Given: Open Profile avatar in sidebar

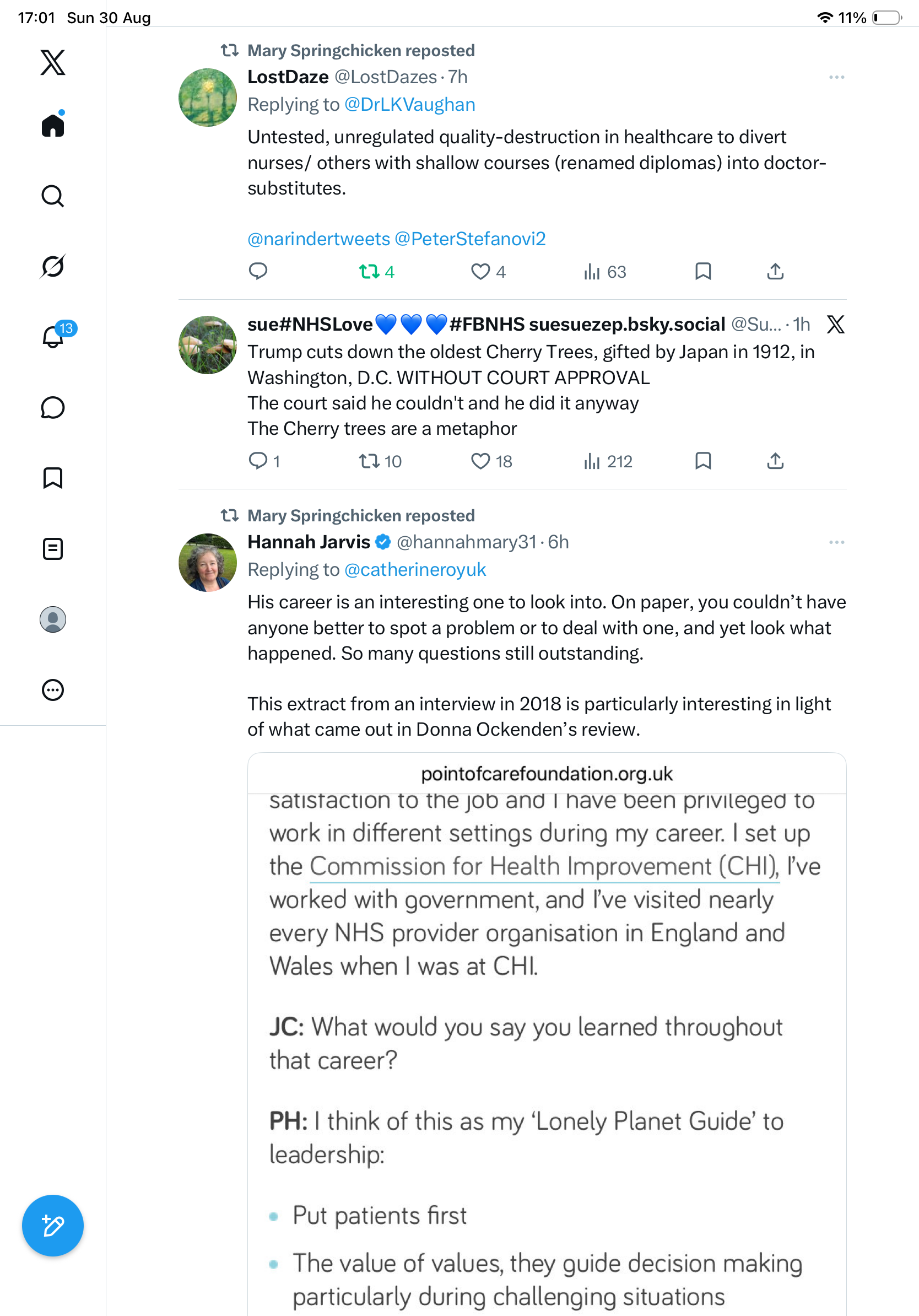Looking at the screenshot, I should 53,619.
